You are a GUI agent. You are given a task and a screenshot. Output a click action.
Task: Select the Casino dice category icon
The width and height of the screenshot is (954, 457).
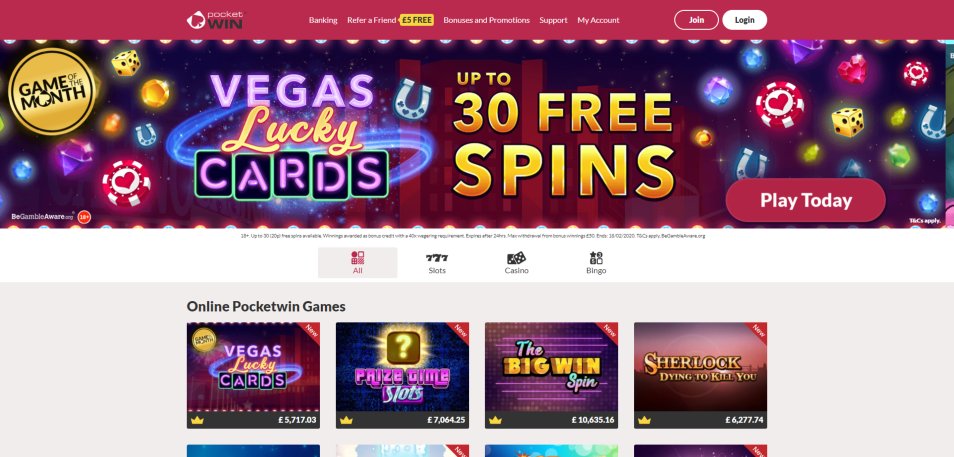516,258
